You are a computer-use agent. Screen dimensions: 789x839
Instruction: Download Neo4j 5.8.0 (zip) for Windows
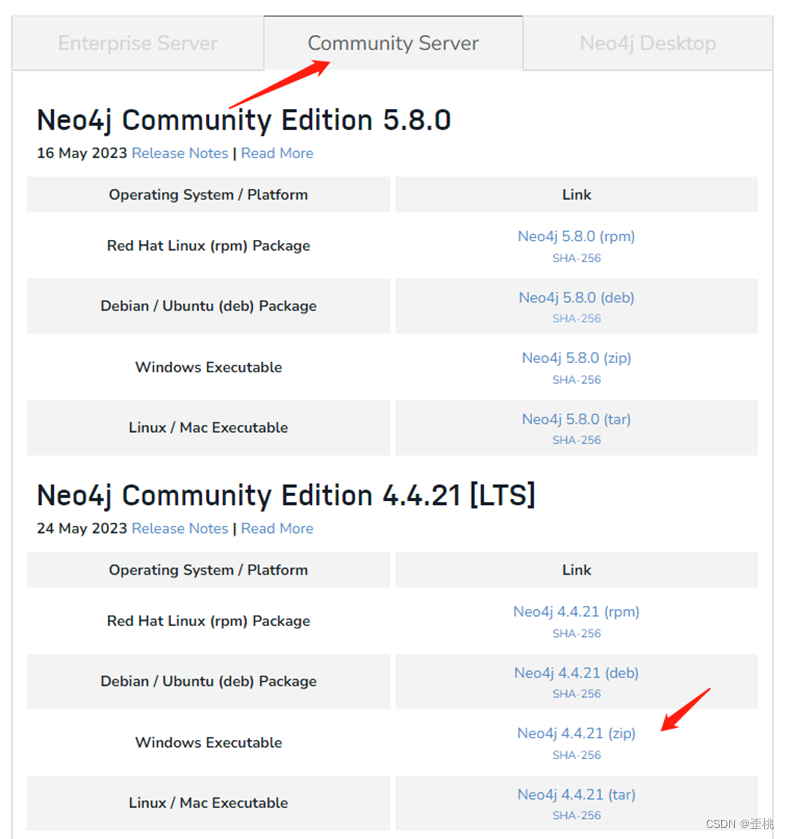[576, 358]
